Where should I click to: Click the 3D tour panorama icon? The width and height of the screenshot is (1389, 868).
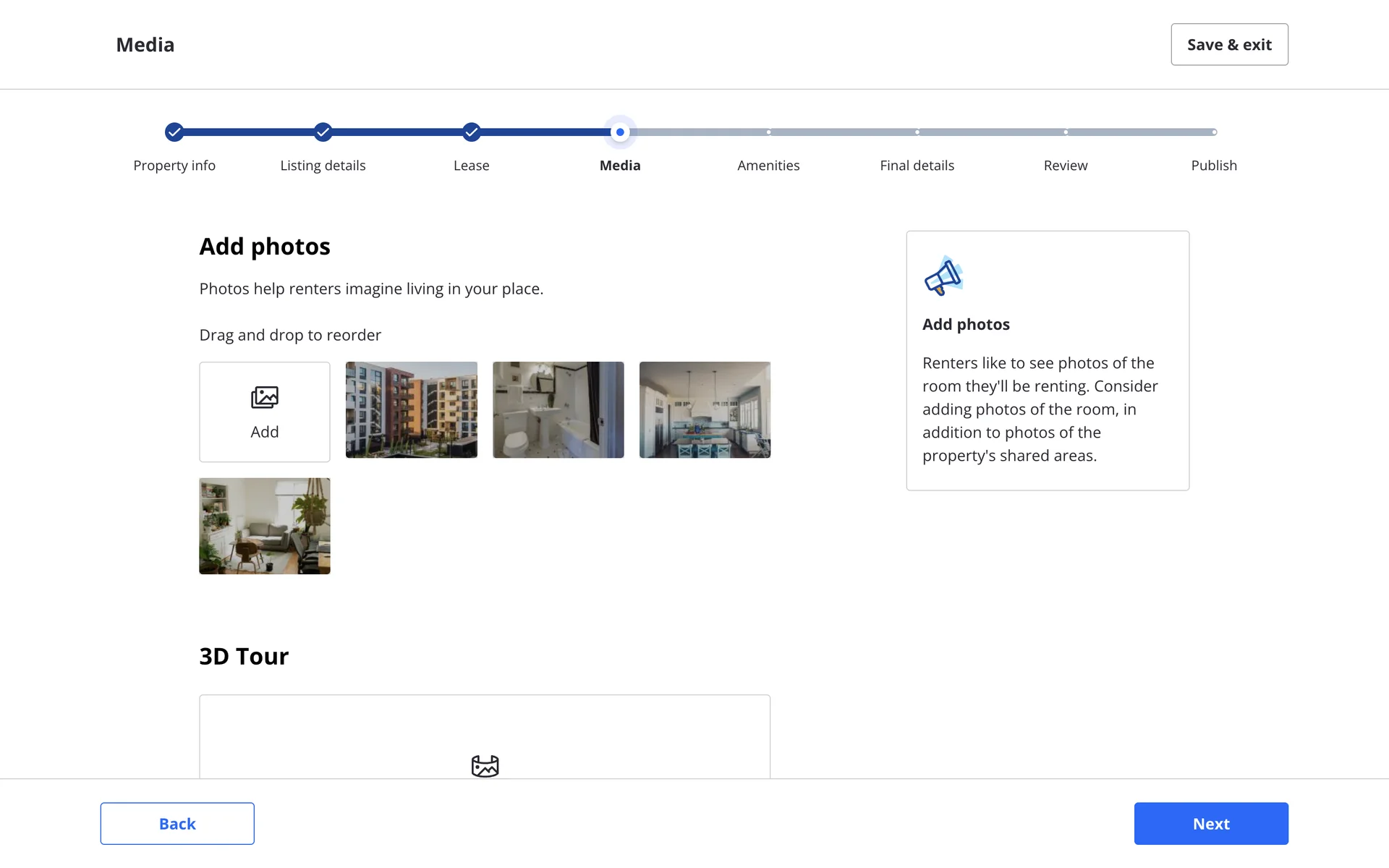(485, 765)
